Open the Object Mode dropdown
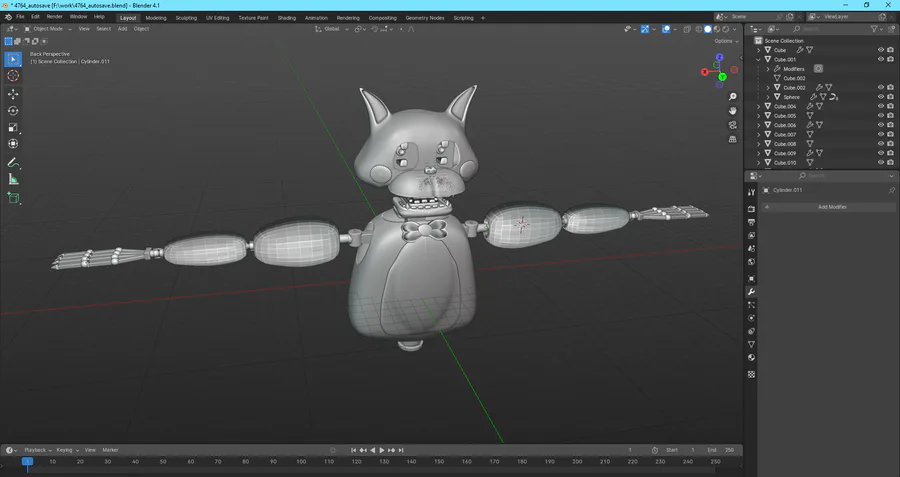The width and height of the screenshot is (900, 477). pos(48,29)
